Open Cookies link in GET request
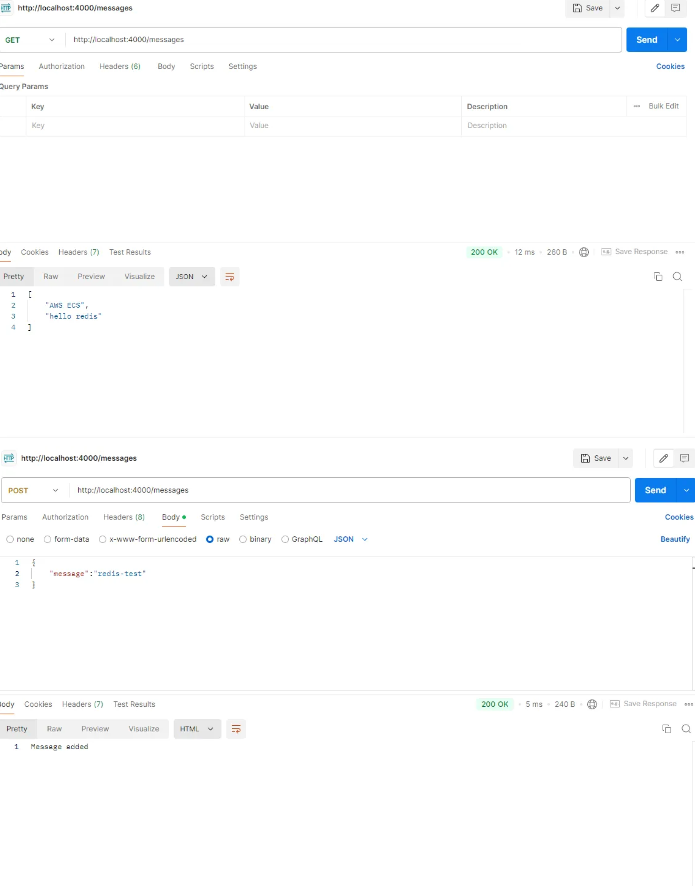This screenshot has height=892, width=695. (670, 67)
